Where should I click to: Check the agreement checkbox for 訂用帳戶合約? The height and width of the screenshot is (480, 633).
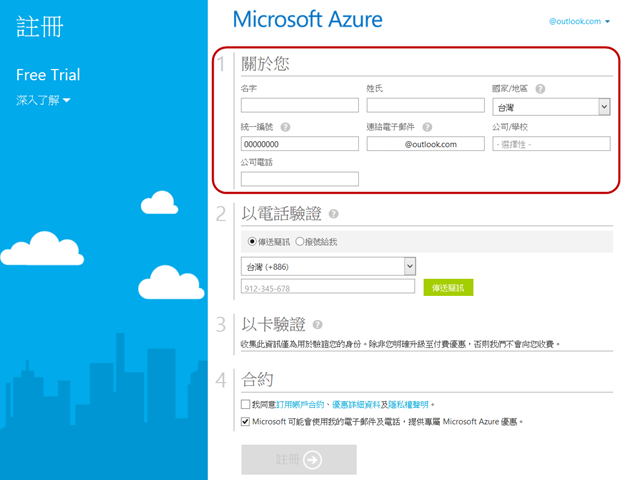click(x=245, y=404)
